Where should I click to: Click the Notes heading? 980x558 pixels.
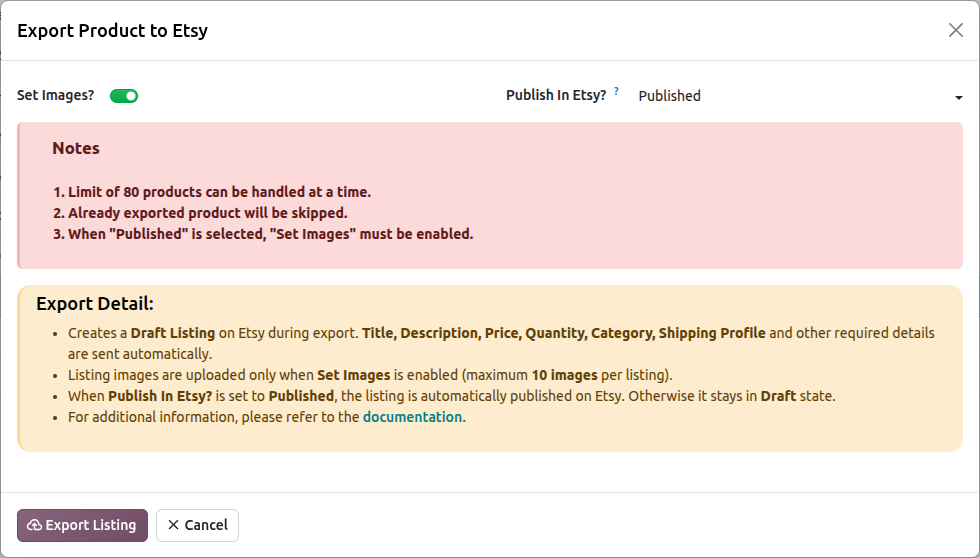(x=76, y=148)
